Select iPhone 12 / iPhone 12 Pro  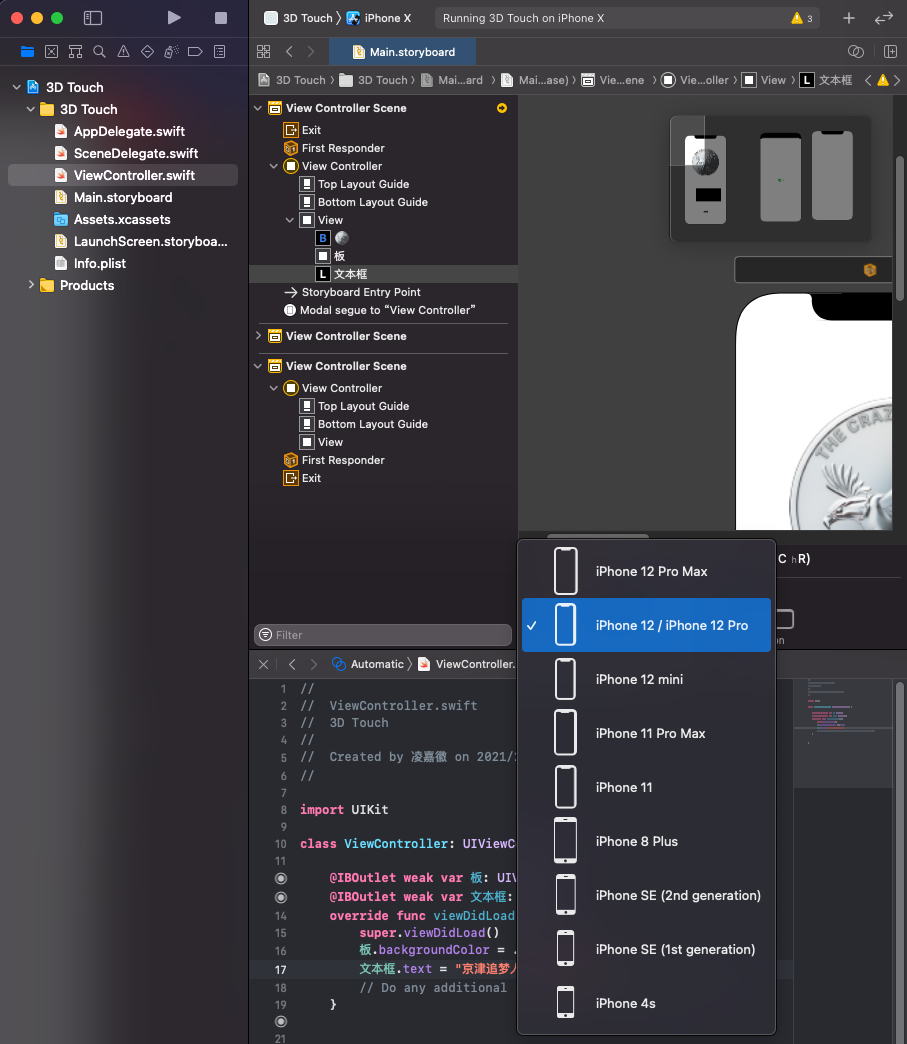click(x=646, y=625)
